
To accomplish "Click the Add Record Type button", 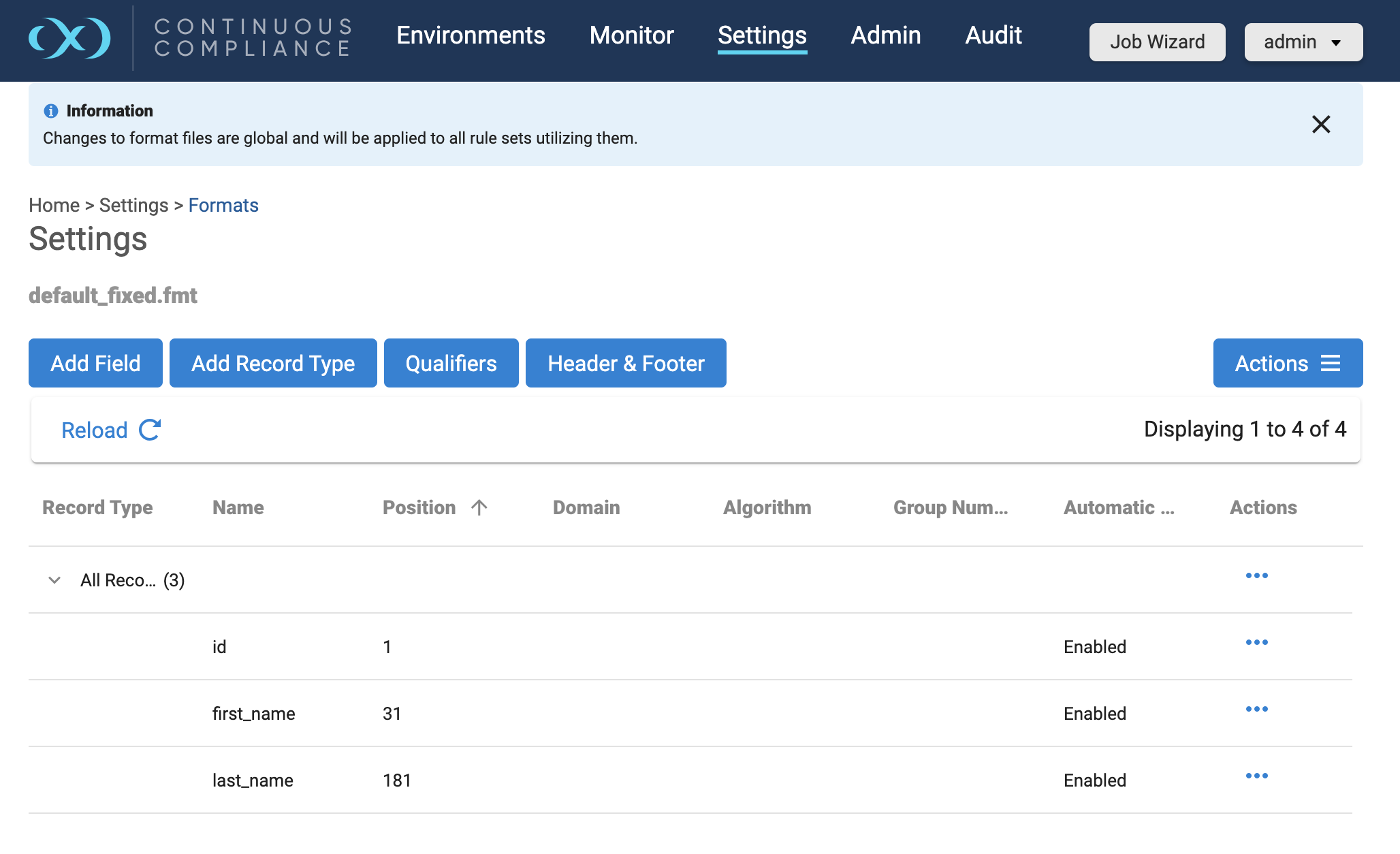I will click(272, 363).
